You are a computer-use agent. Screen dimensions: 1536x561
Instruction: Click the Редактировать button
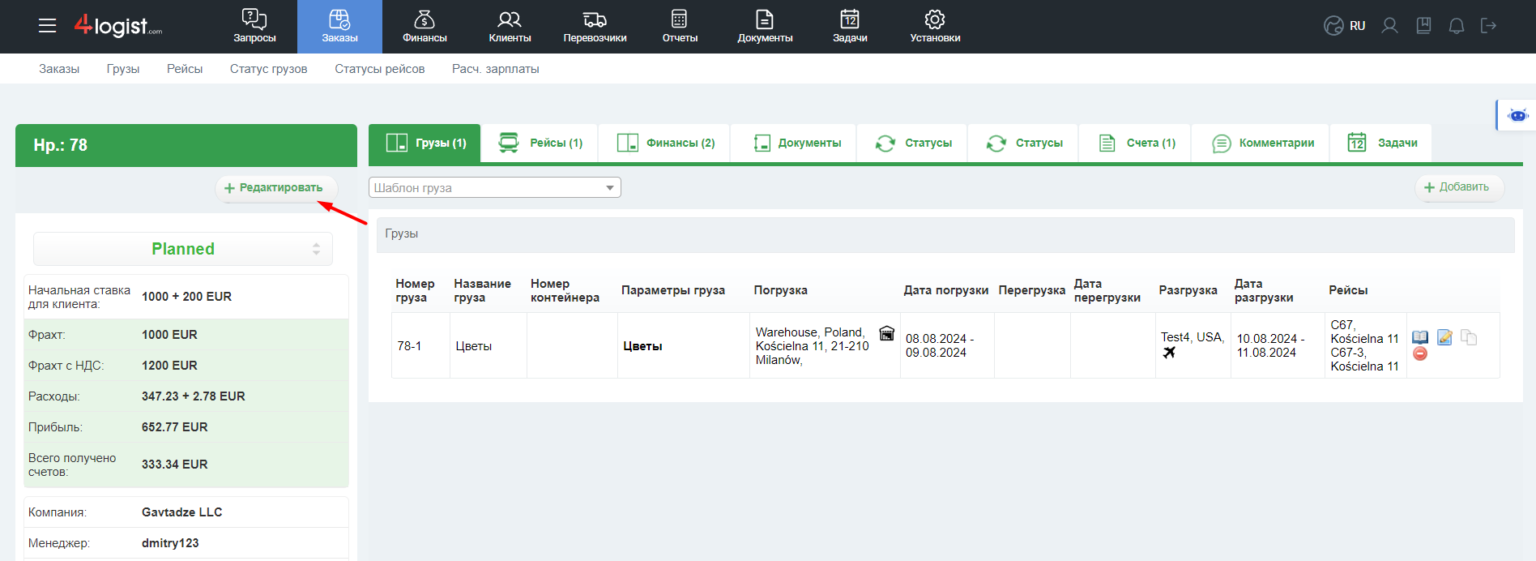[276, 188]
